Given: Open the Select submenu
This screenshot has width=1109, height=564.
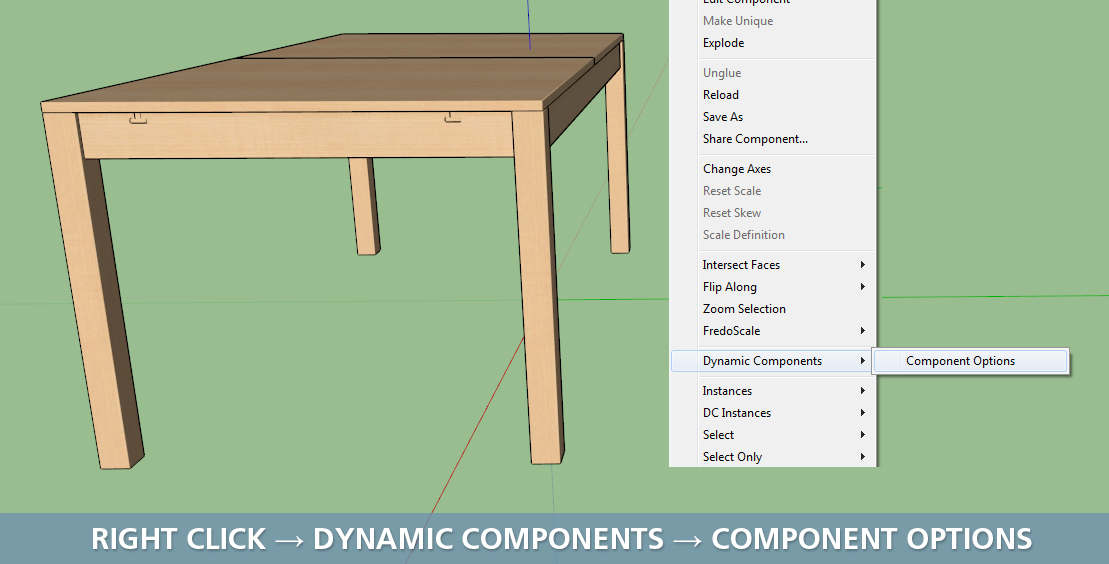Looking at the screenshot, I should 772,434.
